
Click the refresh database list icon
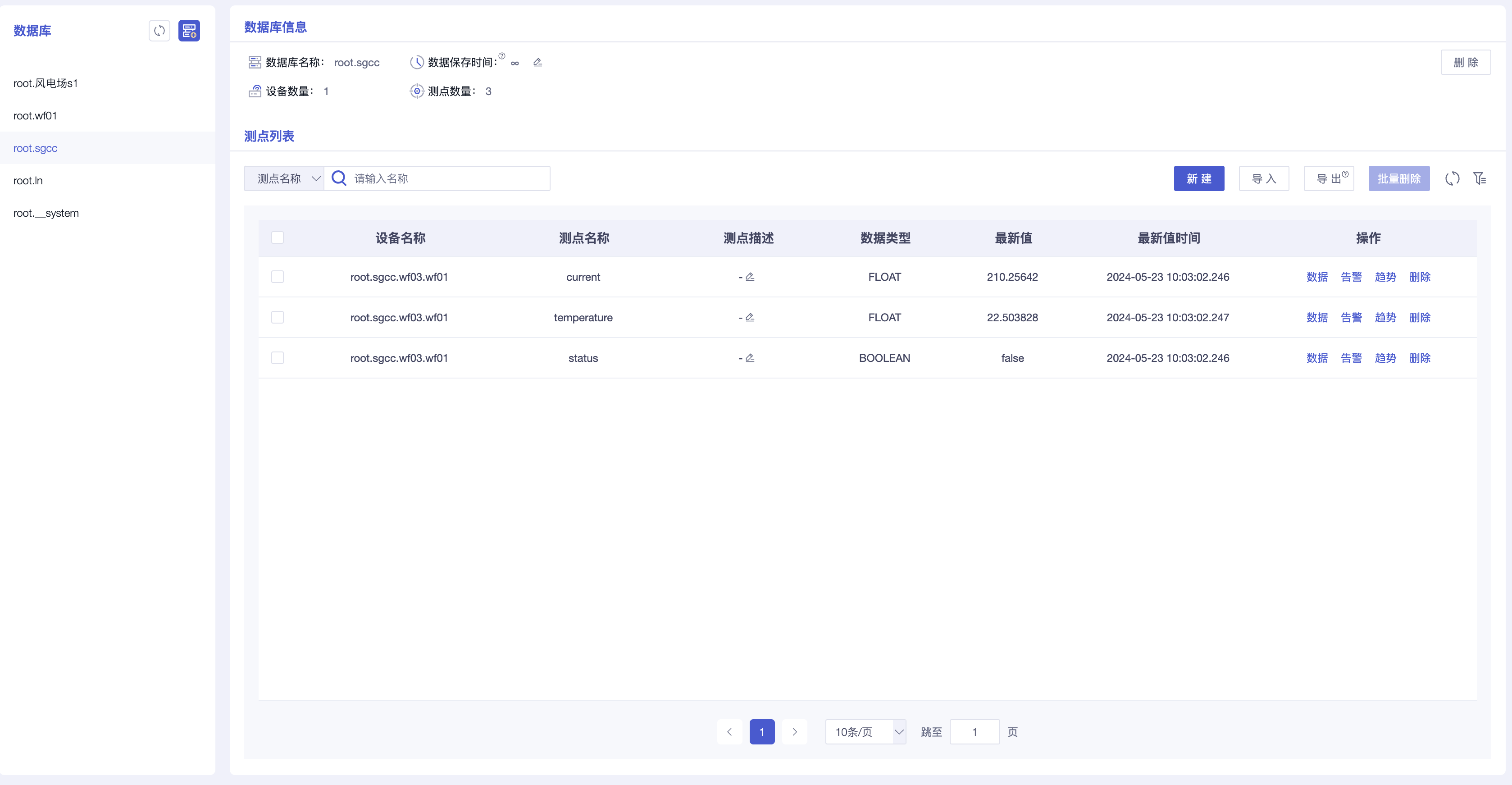[x=159, y=31]
